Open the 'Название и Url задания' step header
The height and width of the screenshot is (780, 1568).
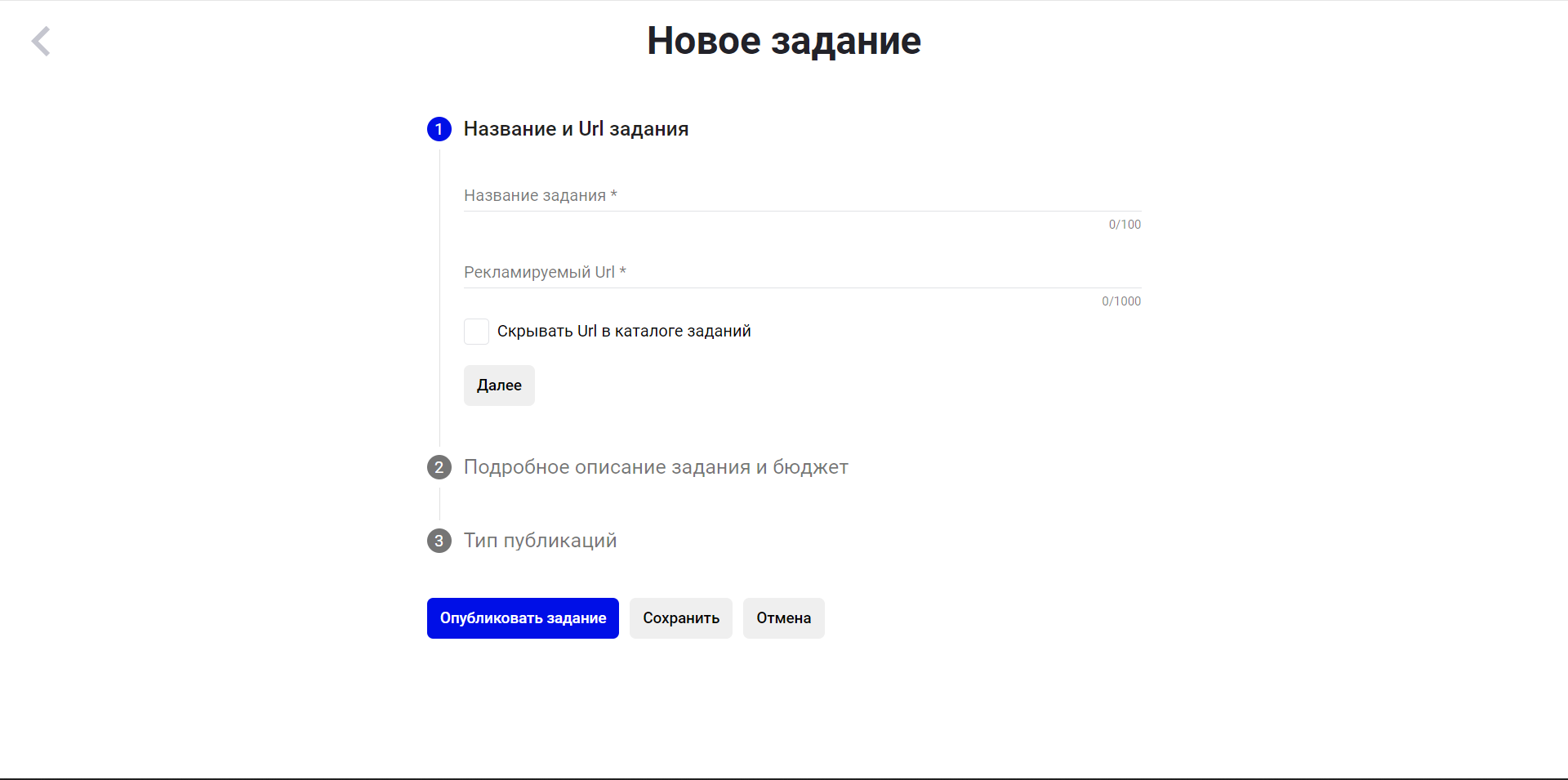point(576,129)
